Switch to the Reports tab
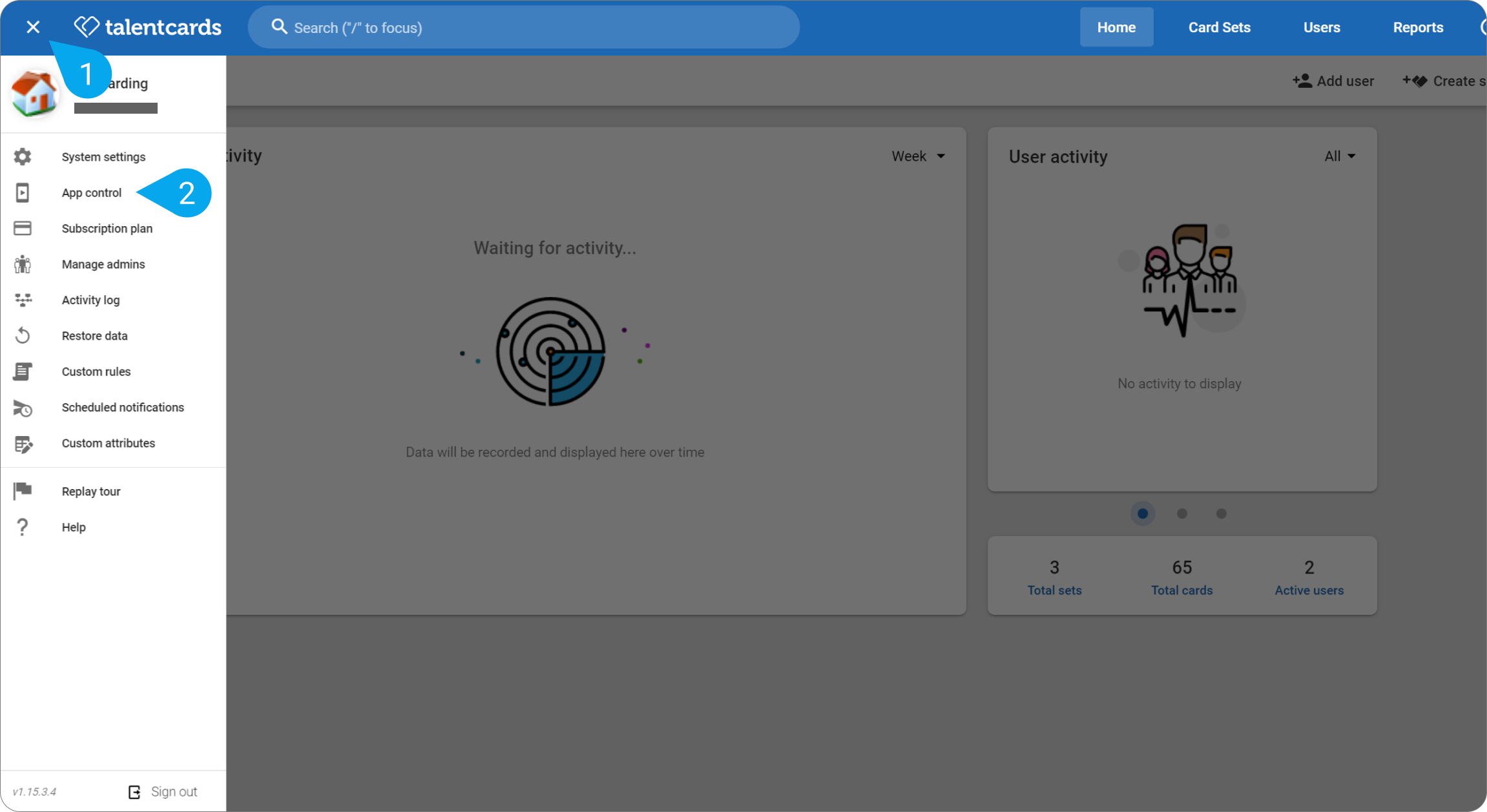Viewport: 1487px width, 812px height. (x=1418, y=27)
